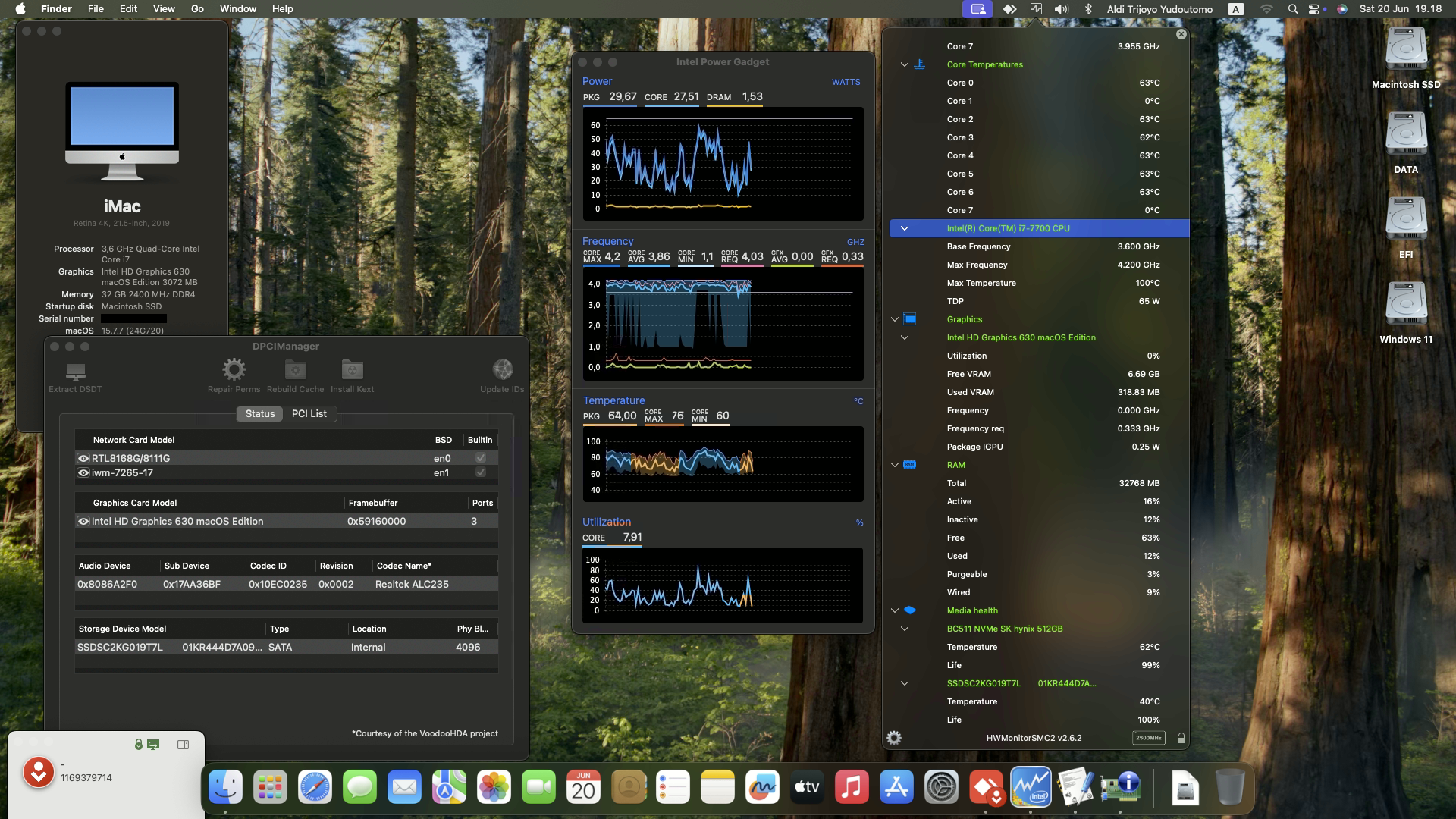Screen dimensions: 1456x819
Task: Select Realtek ALC235 audio codec cell
Action: pos(412,584)
